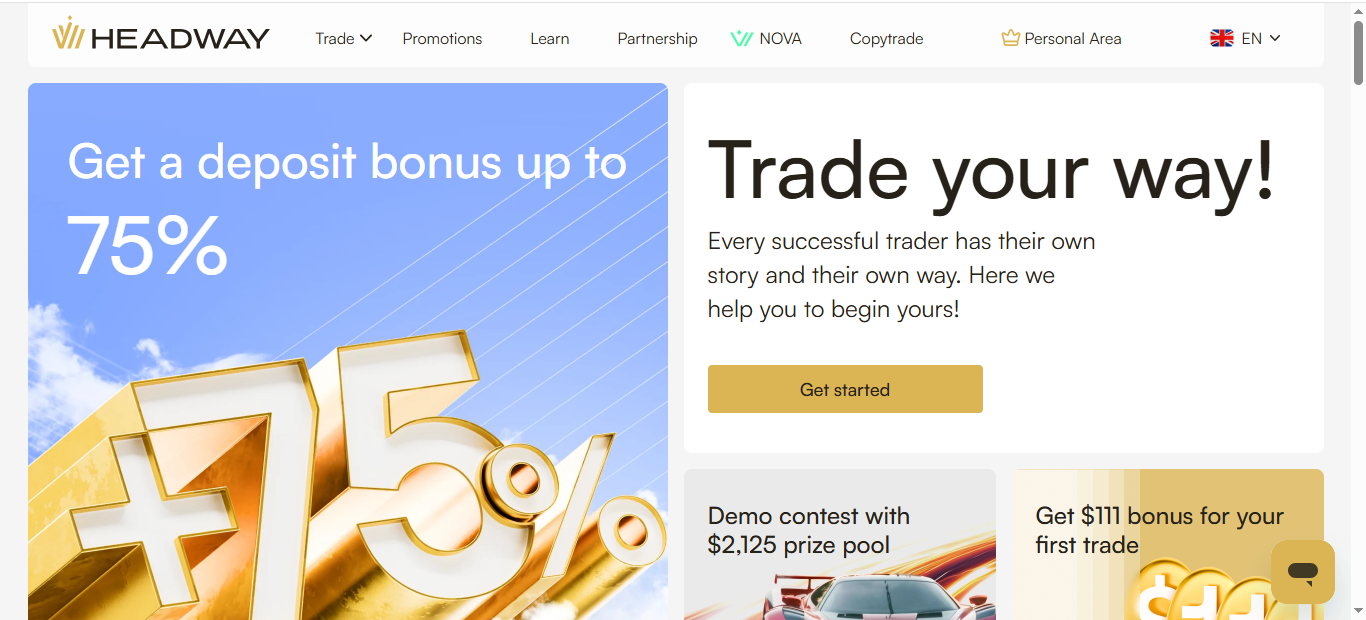The height and width of the screenshot is (620, 1366).
Task: Click the NOVA logo icon
Action: point(741,39)
